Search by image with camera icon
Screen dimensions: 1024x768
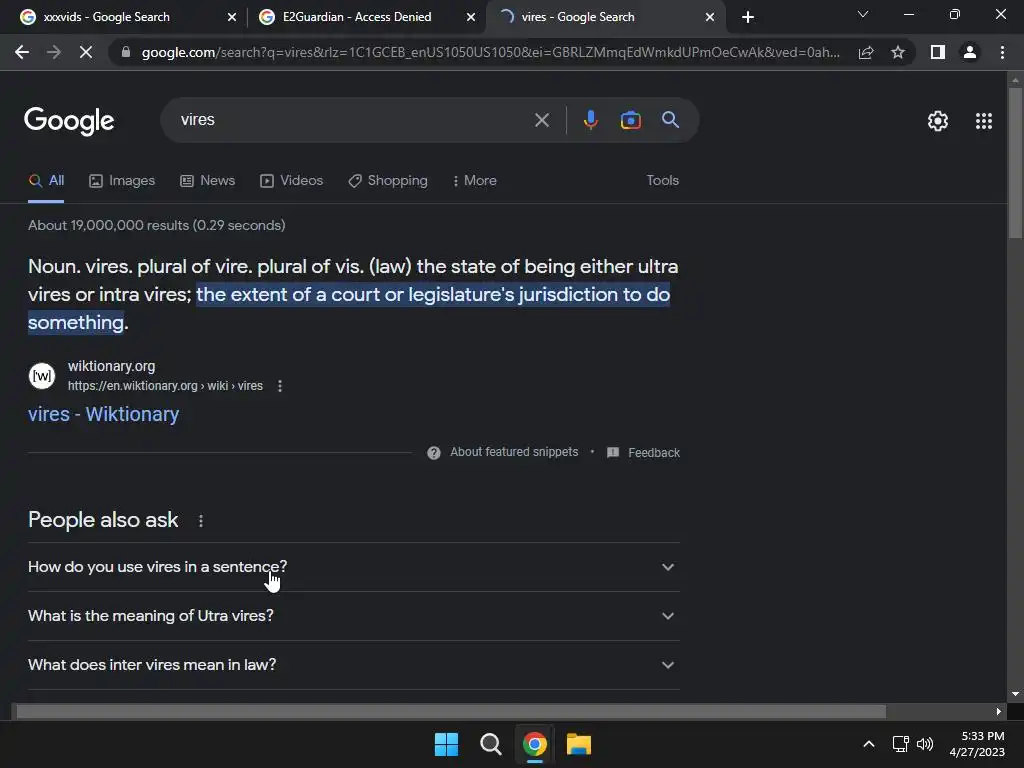coord(630,120)
